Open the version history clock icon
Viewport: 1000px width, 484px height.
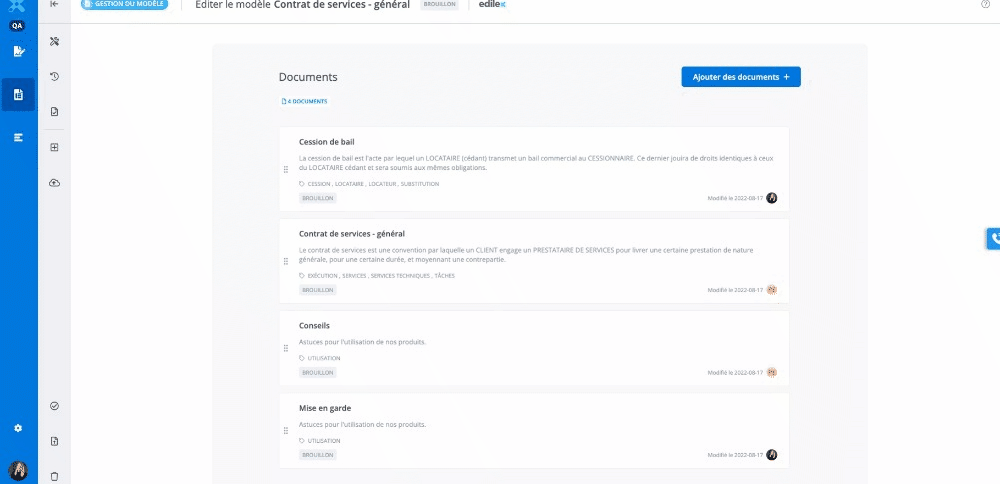(54, 76)
